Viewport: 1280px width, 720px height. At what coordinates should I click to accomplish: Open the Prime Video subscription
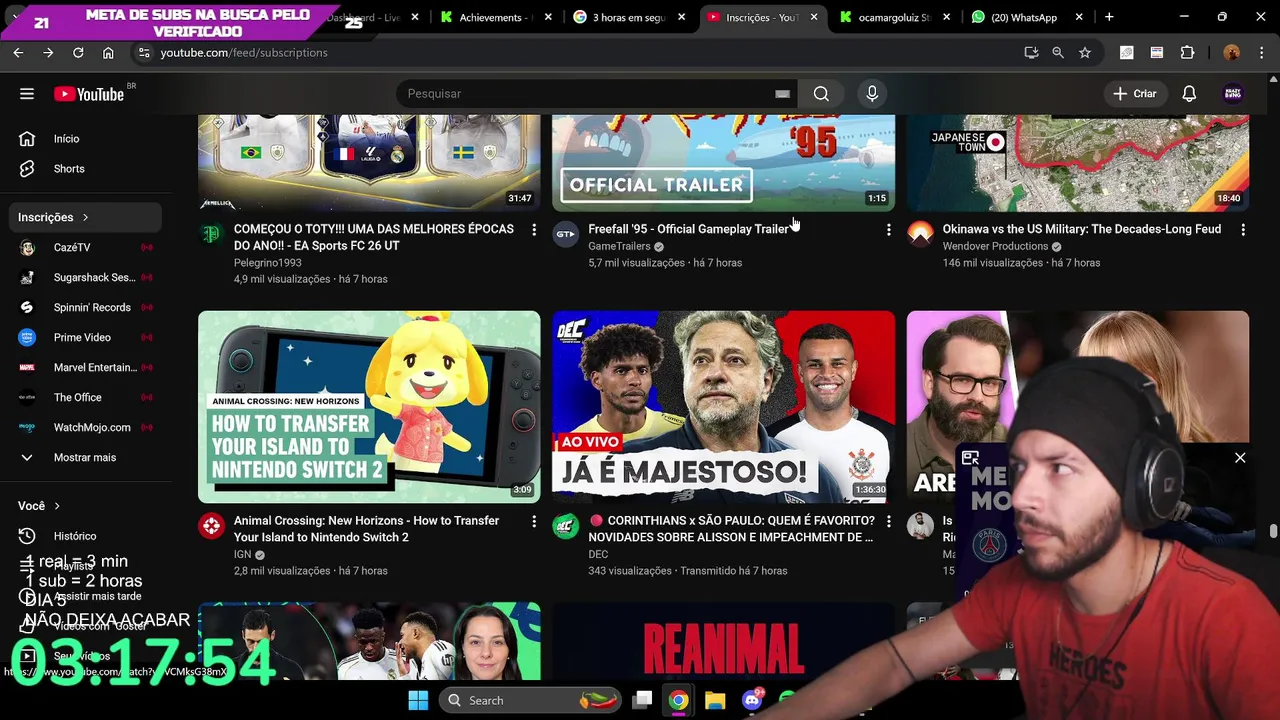pos(85,337)
